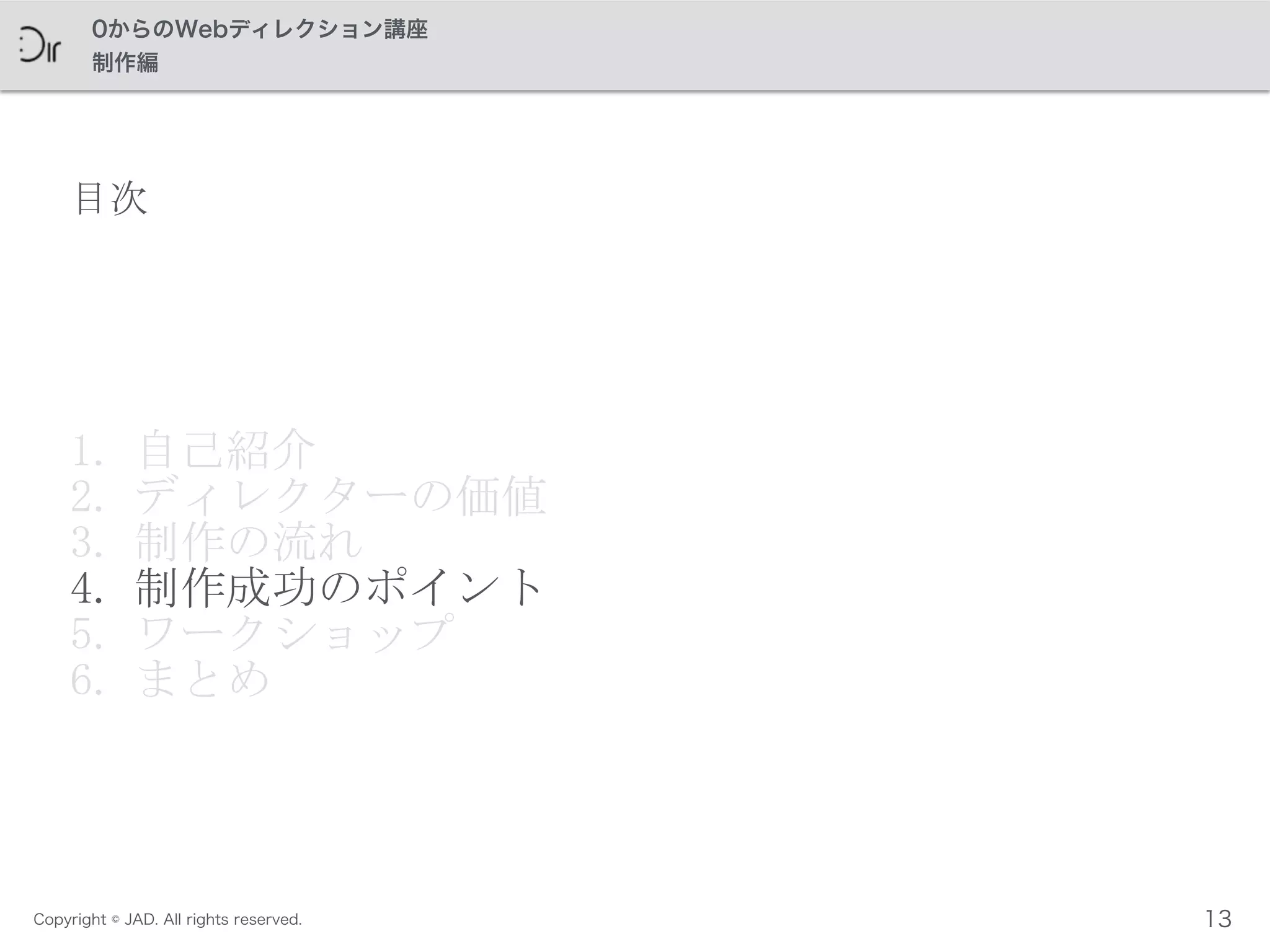The width and height of the screenshot is (1270, 952).
Task: Select agenda item '2. ディレクターの価値'
Action: (308, 496)
